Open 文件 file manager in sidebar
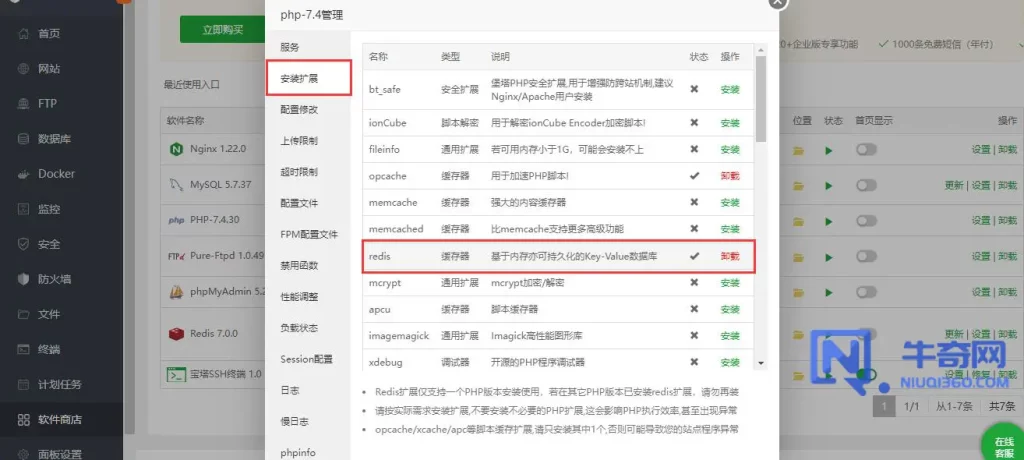Screen dimensions: 1024x460 click(48, 314)
